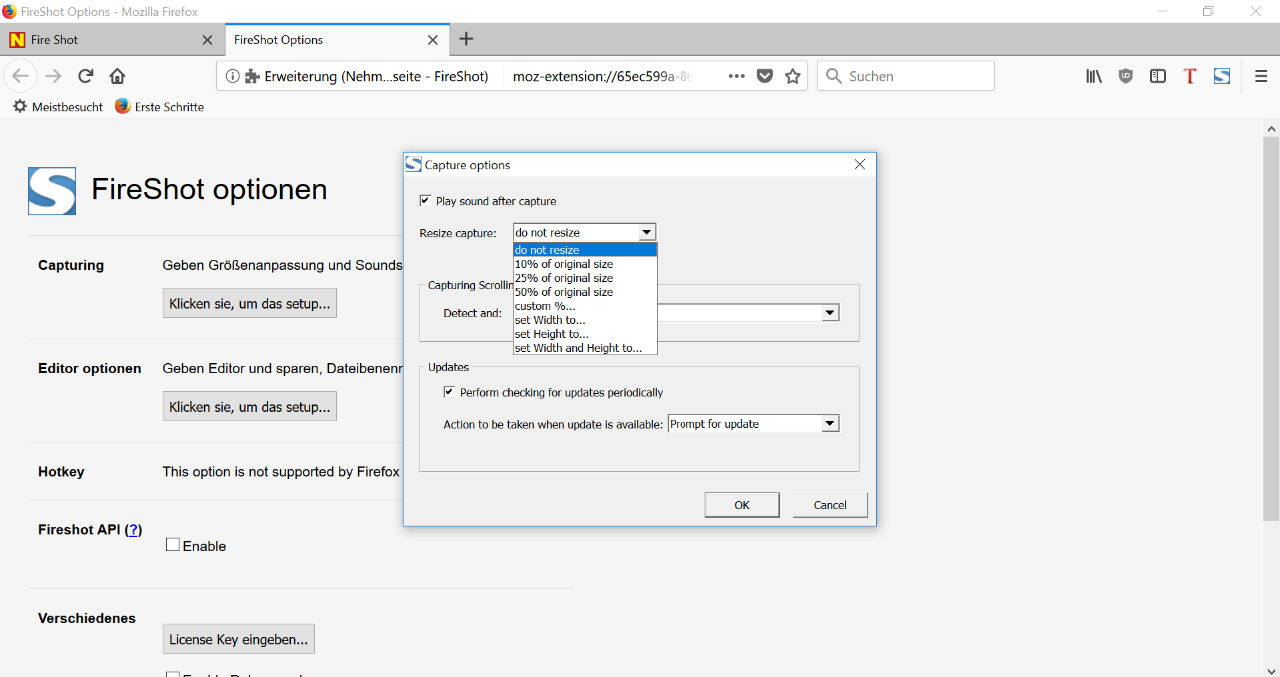Open uBlock Origin shield icon
This screenshot has height=677, width=1280.
click(1126, 76)
